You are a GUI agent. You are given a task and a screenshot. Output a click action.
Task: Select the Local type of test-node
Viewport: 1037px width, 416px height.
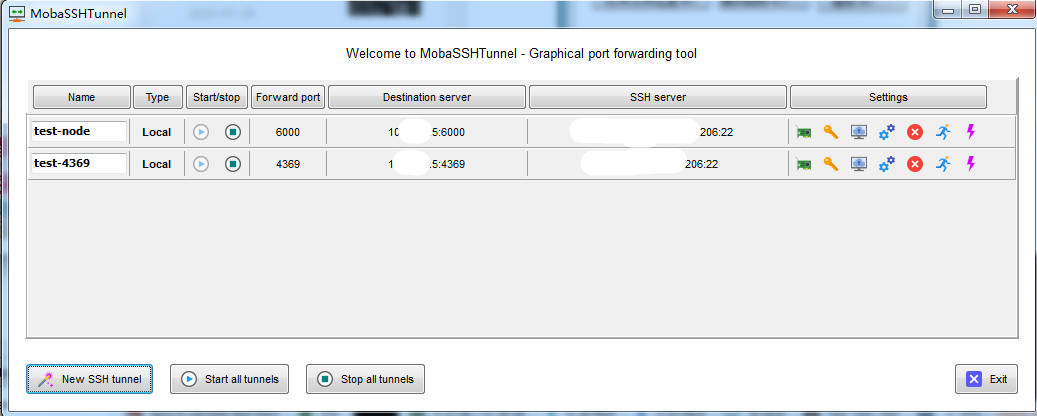[157, 132]
